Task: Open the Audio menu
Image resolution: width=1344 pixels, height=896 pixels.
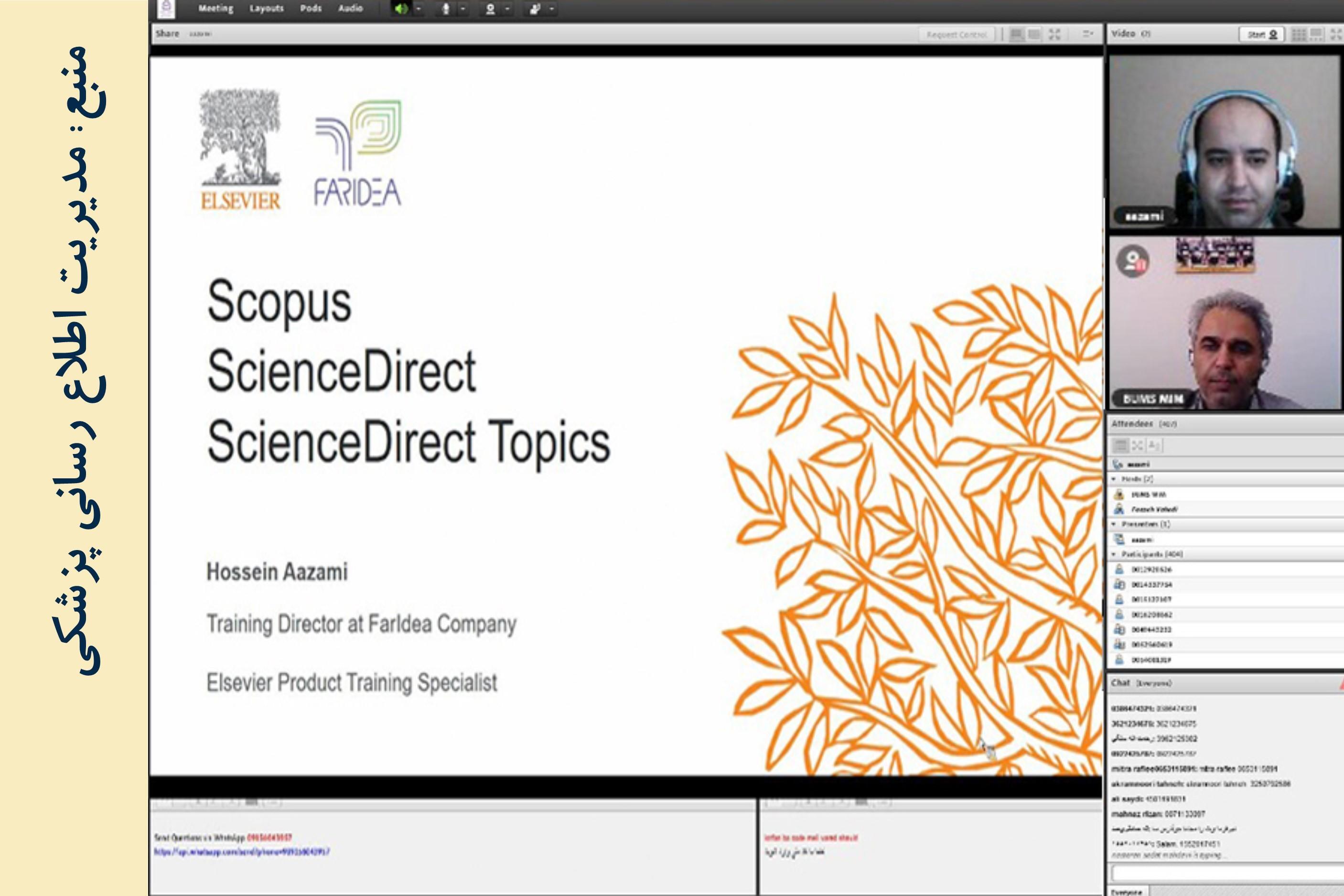Action: 350,9
